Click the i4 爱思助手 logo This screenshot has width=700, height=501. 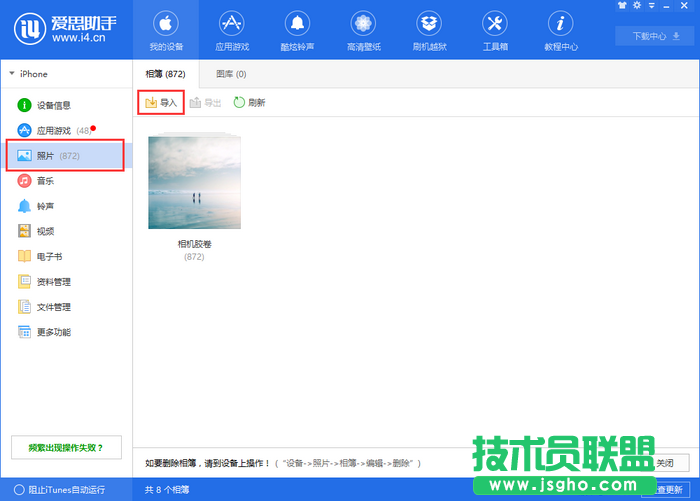pos(65,29)
